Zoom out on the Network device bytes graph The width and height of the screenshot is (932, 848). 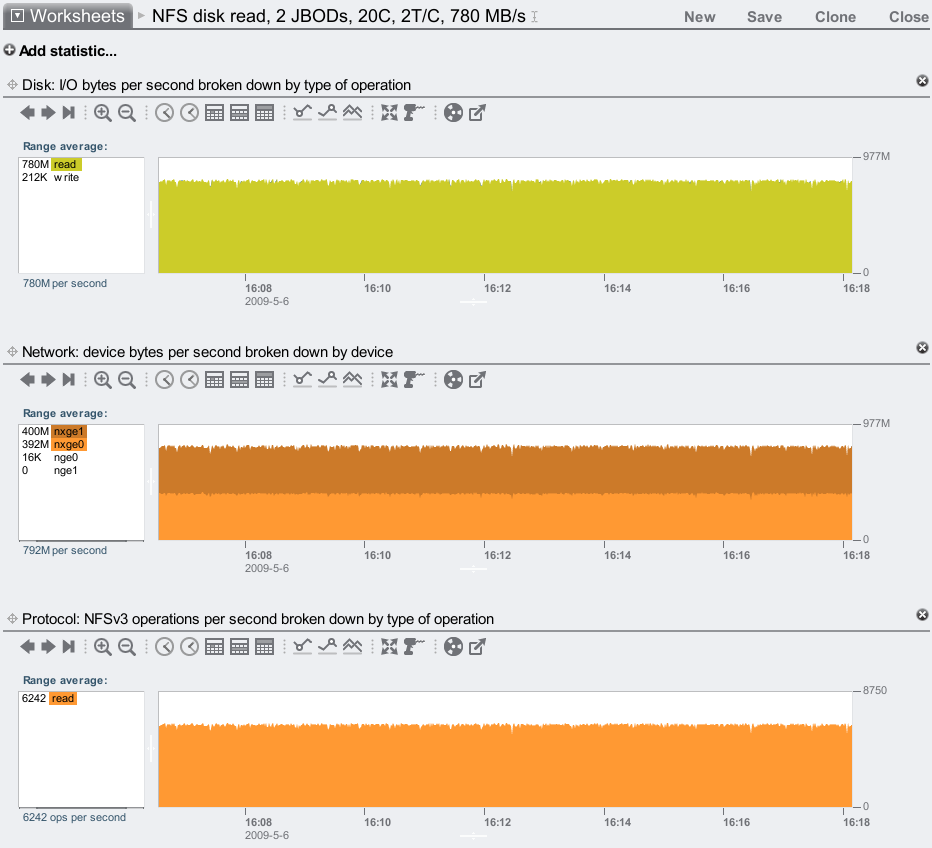coord(127,380)
